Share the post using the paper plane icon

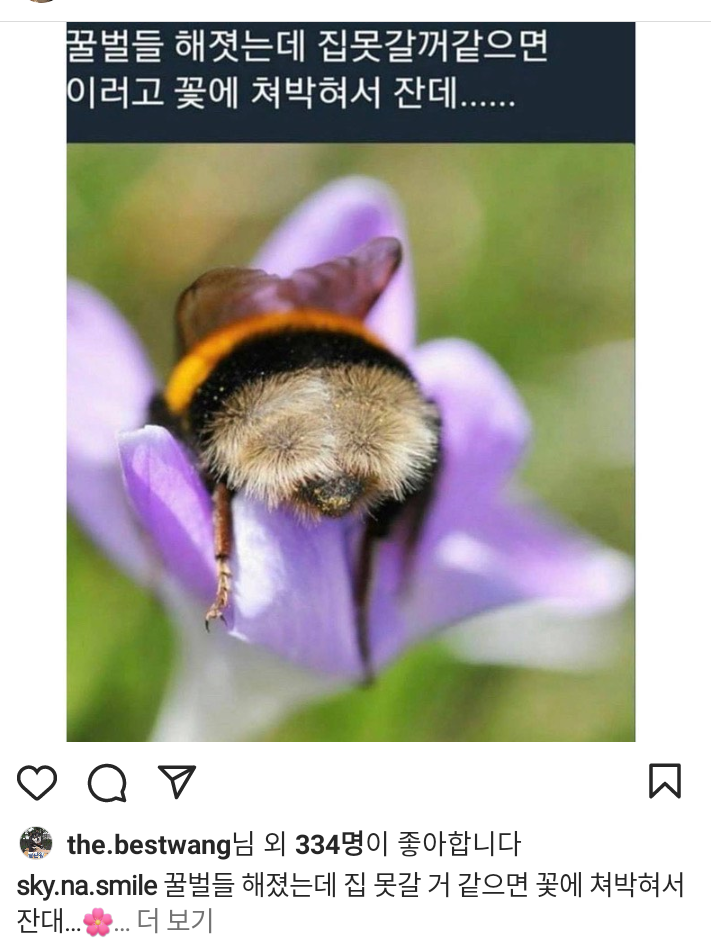(x=177, y=781)
